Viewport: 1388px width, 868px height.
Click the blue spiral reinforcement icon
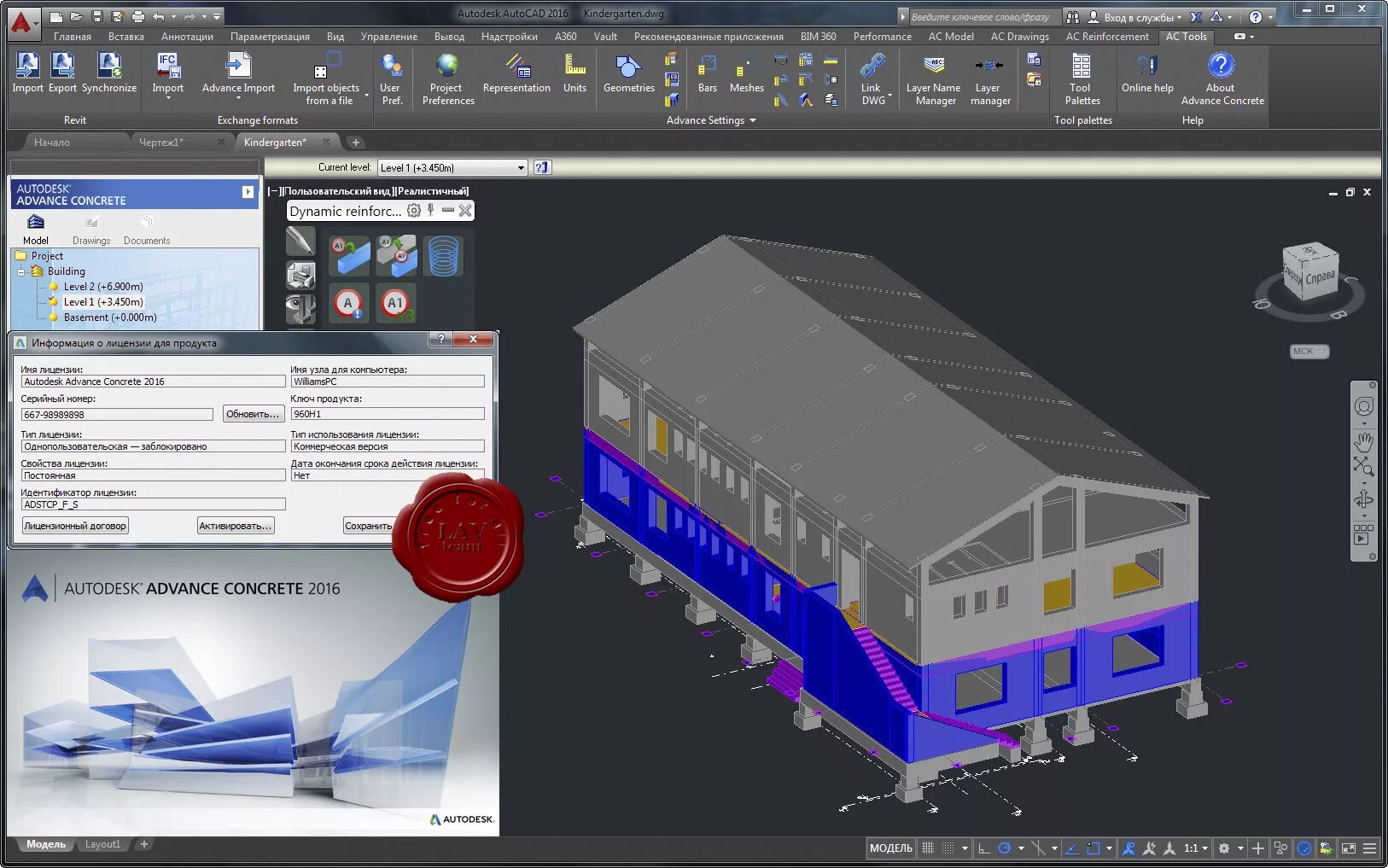click(443, 256)
